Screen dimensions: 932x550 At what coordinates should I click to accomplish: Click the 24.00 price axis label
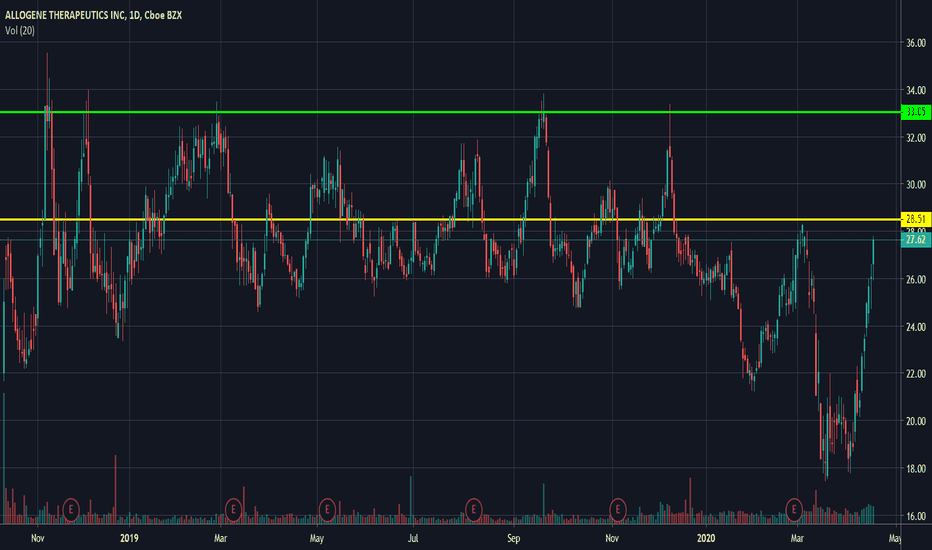[x=916, y=326]
